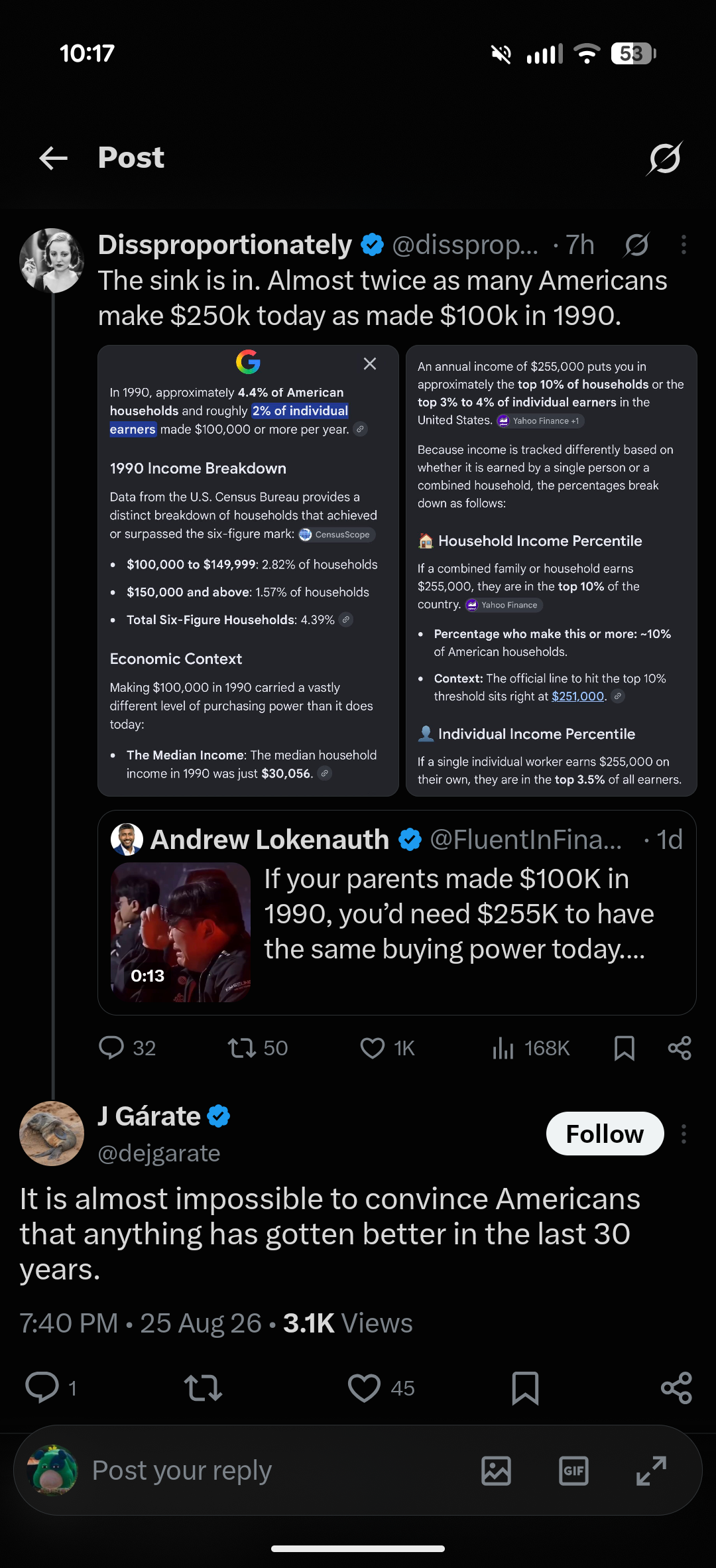Open three-dot menu next to Follow button
Screen dimensions: 716x1568
pos(684,1134)
